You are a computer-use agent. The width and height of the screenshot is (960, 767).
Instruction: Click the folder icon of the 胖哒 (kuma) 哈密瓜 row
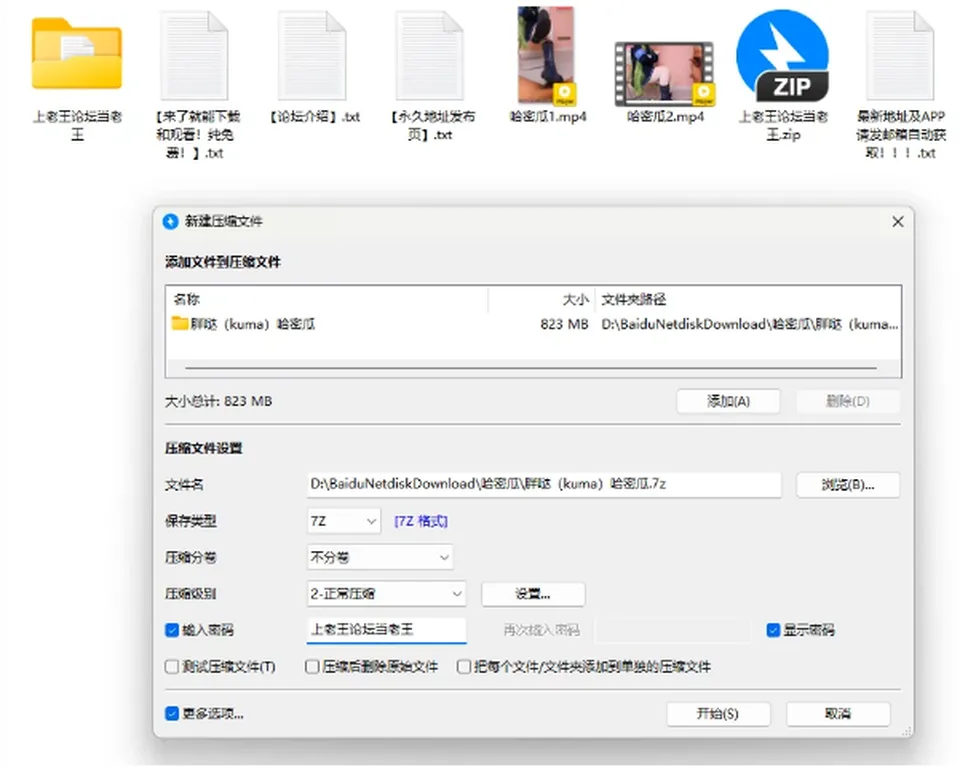pyautogui.click(x=180, y=323)
